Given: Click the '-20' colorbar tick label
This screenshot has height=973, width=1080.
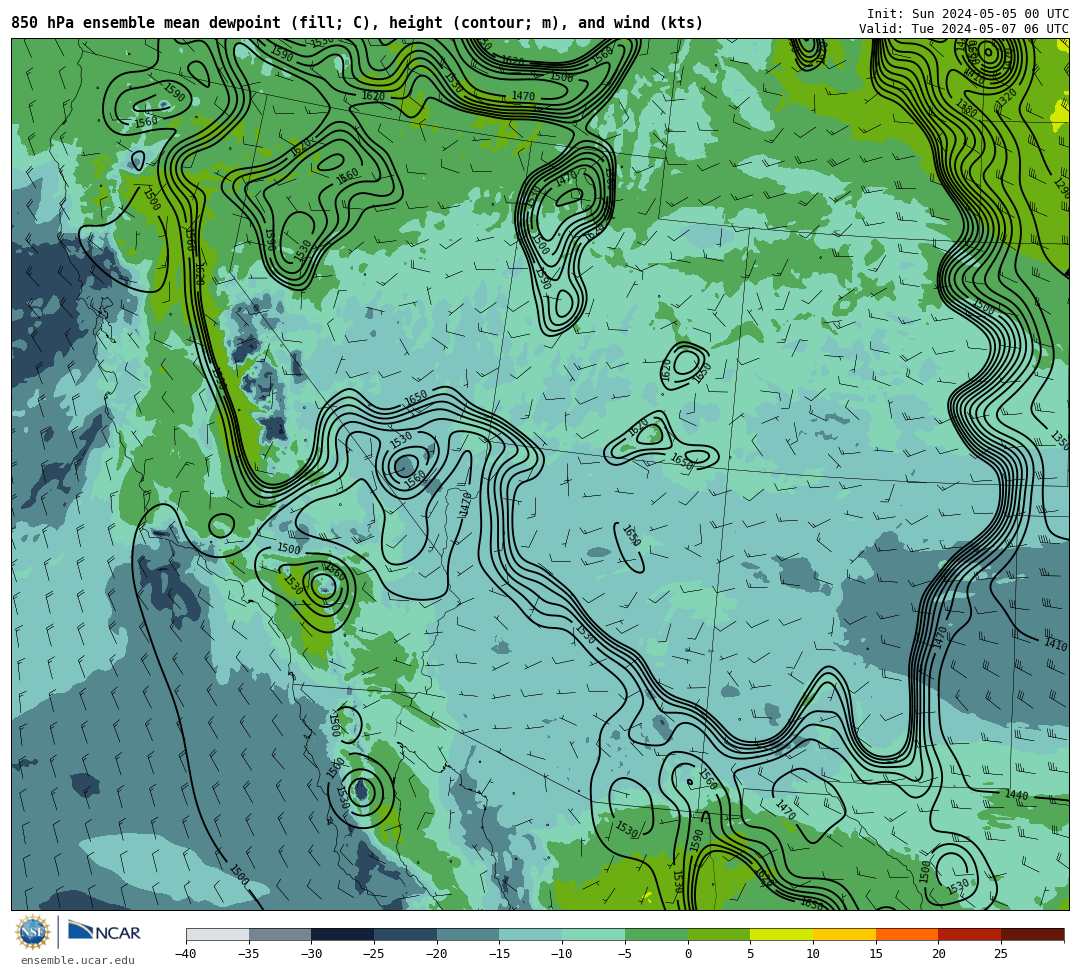Looking at the screenshot, I should tap(436, 954).
